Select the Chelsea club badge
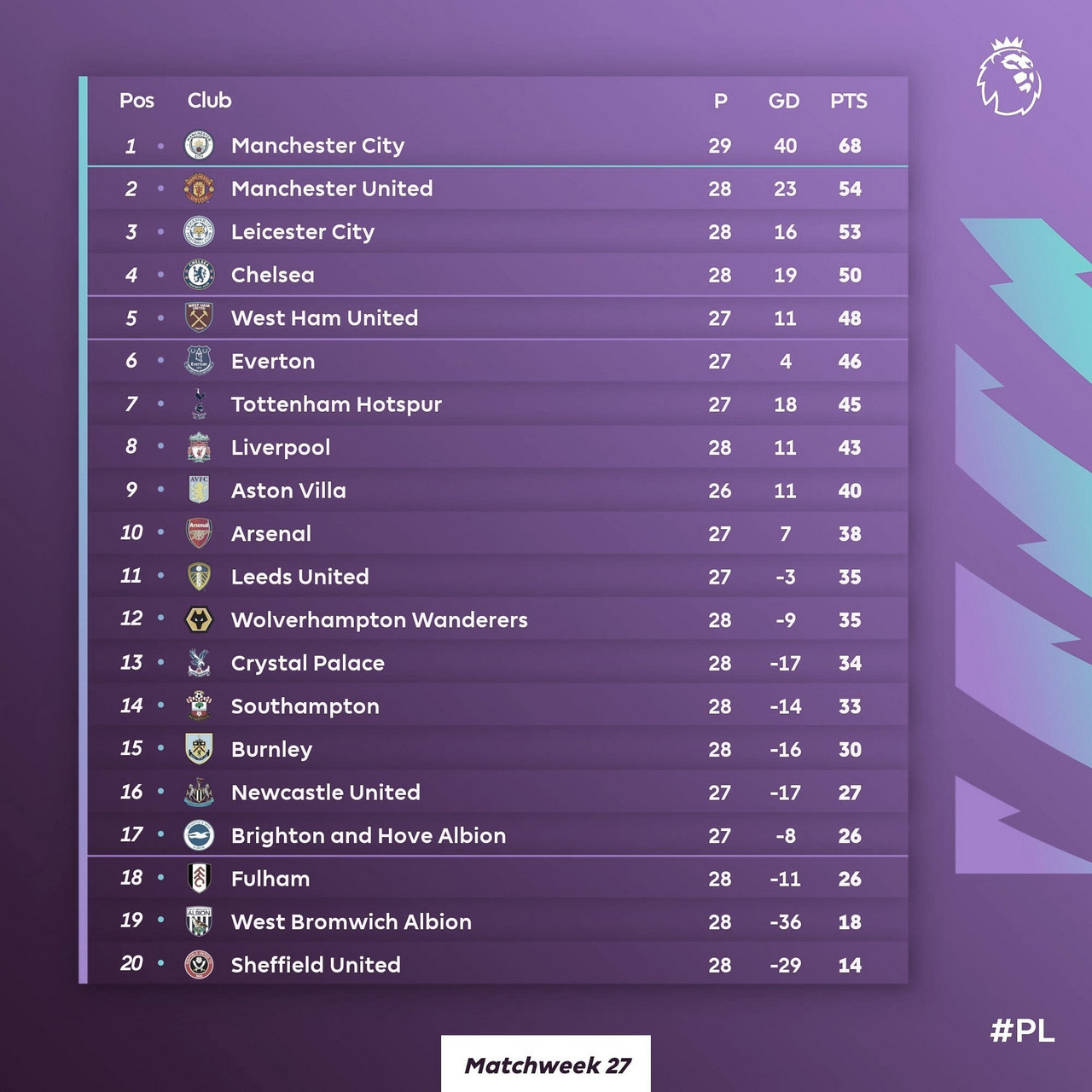1092x1092 pixels. (199, 275)
